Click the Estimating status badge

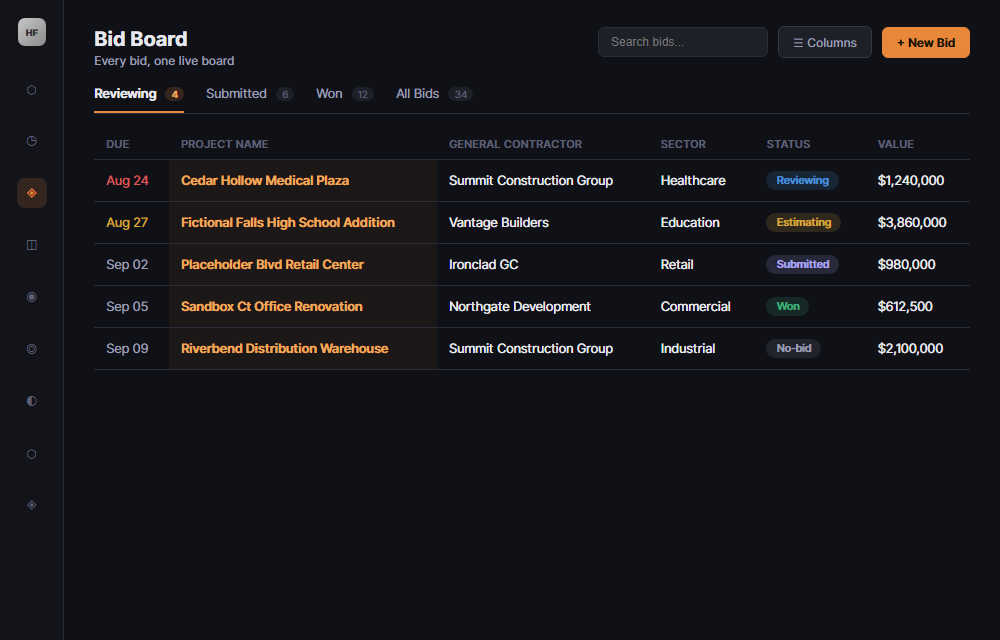click(x=804, y=222)
